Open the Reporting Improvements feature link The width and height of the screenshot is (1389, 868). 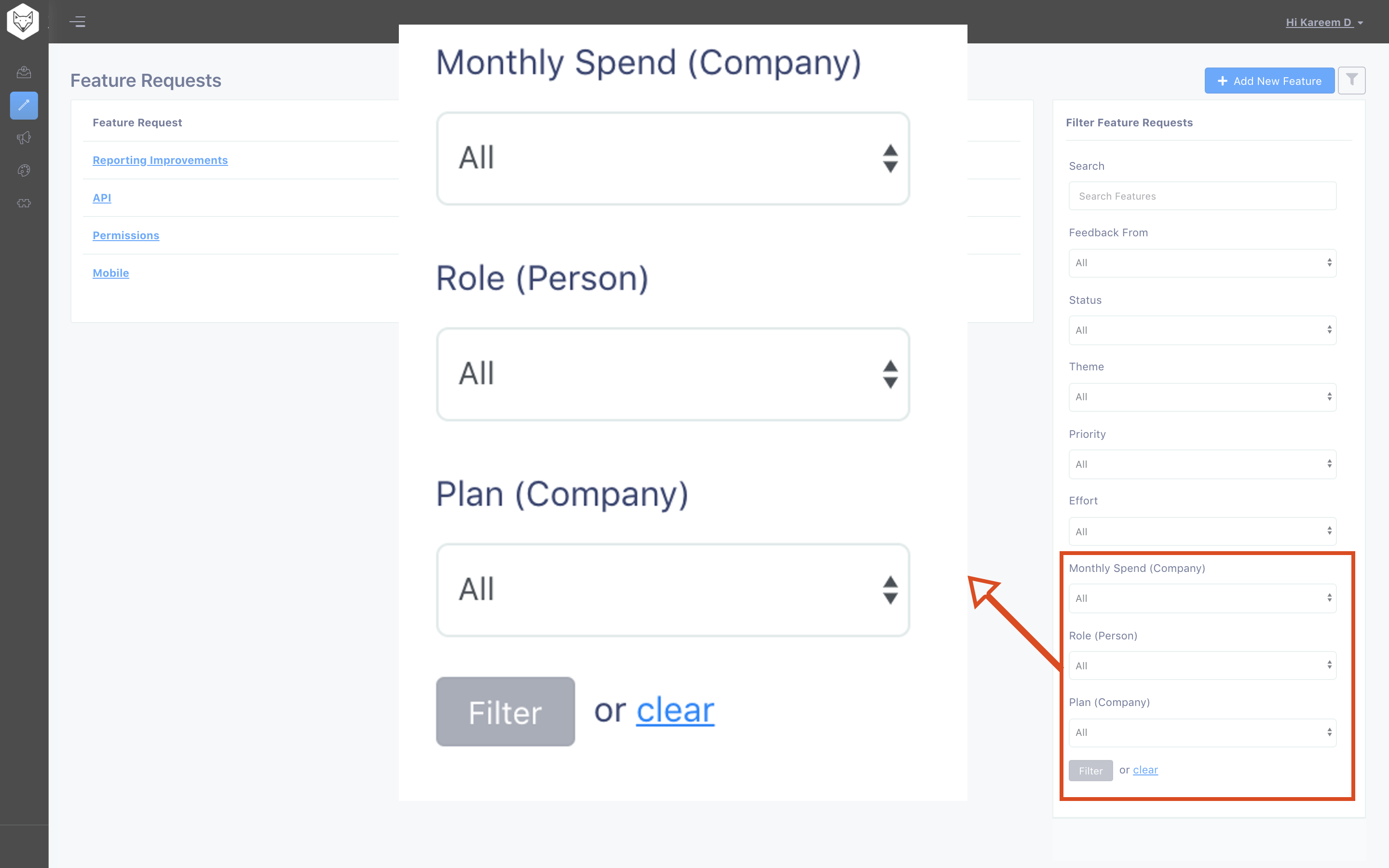[x=160, y=160]
